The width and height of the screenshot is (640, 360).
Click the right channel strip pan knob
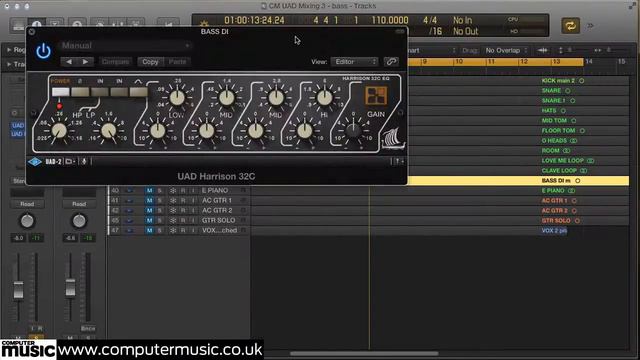(x=79, y=221)
